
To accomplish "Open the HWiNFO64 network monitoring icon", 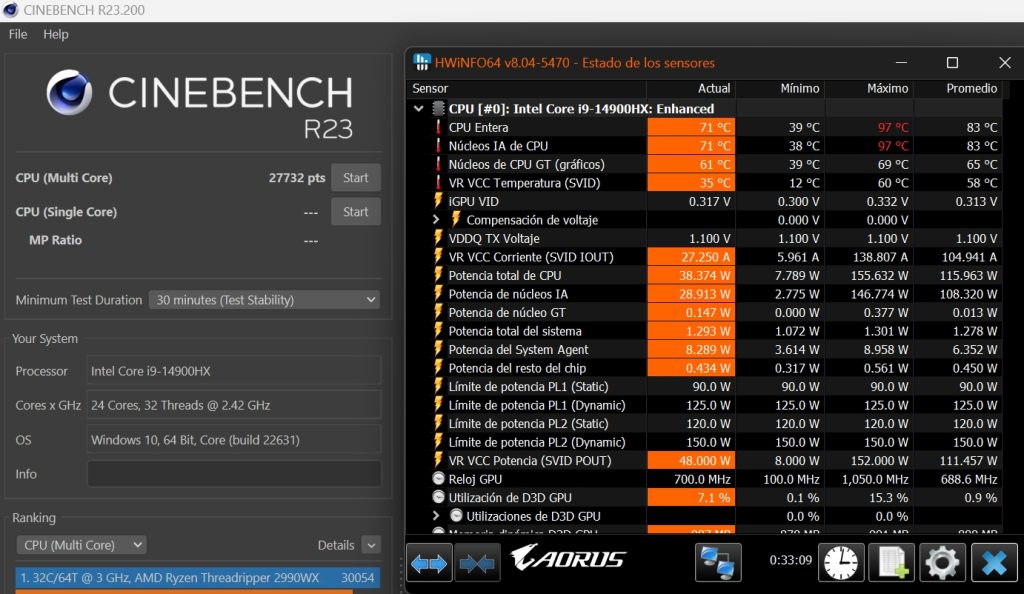I will (718, 562).
